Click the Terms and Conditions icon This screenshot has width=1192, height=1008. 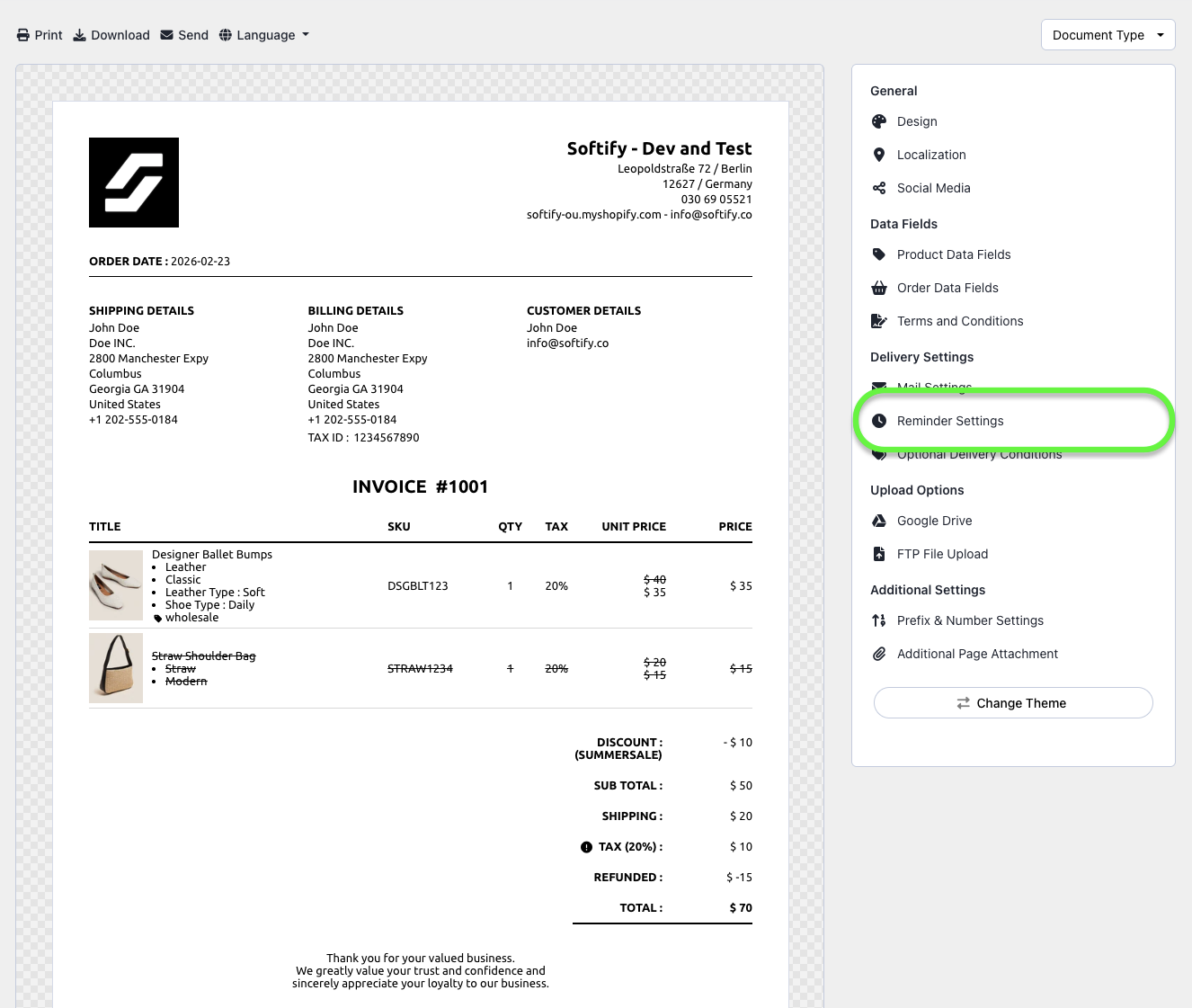tap(879, 321)
